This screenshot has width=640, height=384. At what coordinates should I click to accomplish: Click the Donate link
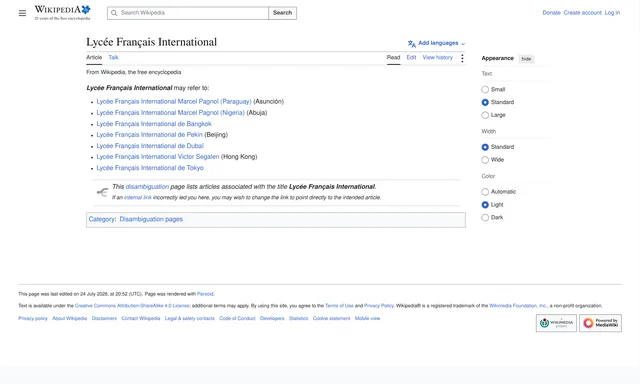[x=551, y=13]
